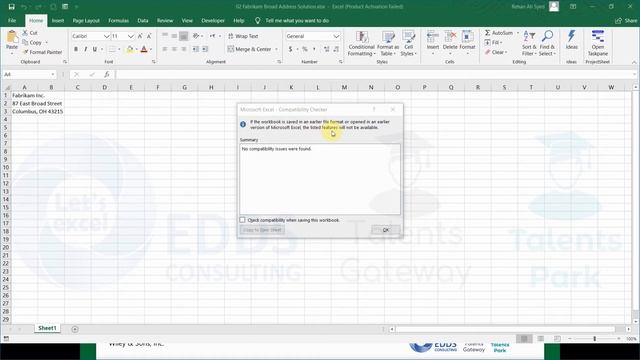Viewport: 640px width, 360px height.
Task: Click the column D header
Action: pyautogui.click(x=104, y=87)
